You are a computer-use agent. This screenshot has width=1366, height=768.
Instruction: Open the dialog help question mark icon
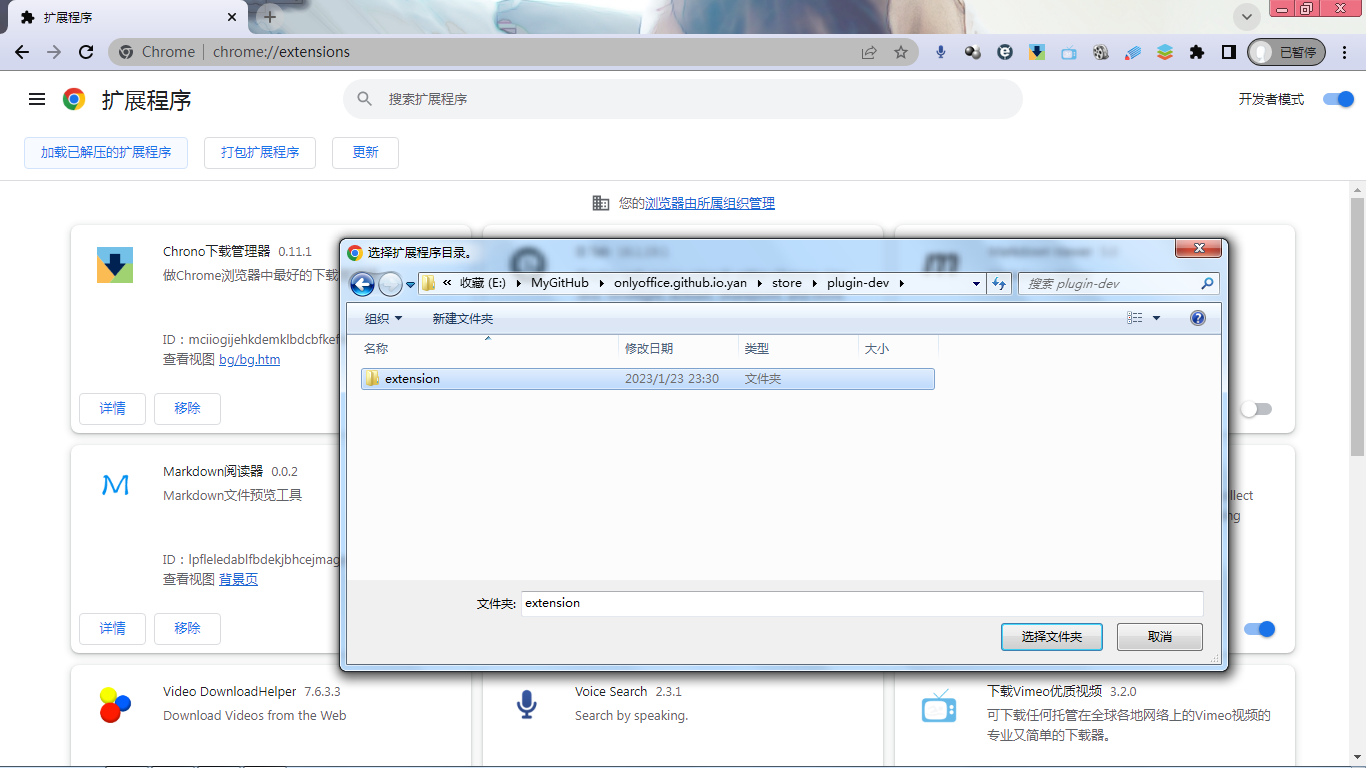click(1198, 318)
